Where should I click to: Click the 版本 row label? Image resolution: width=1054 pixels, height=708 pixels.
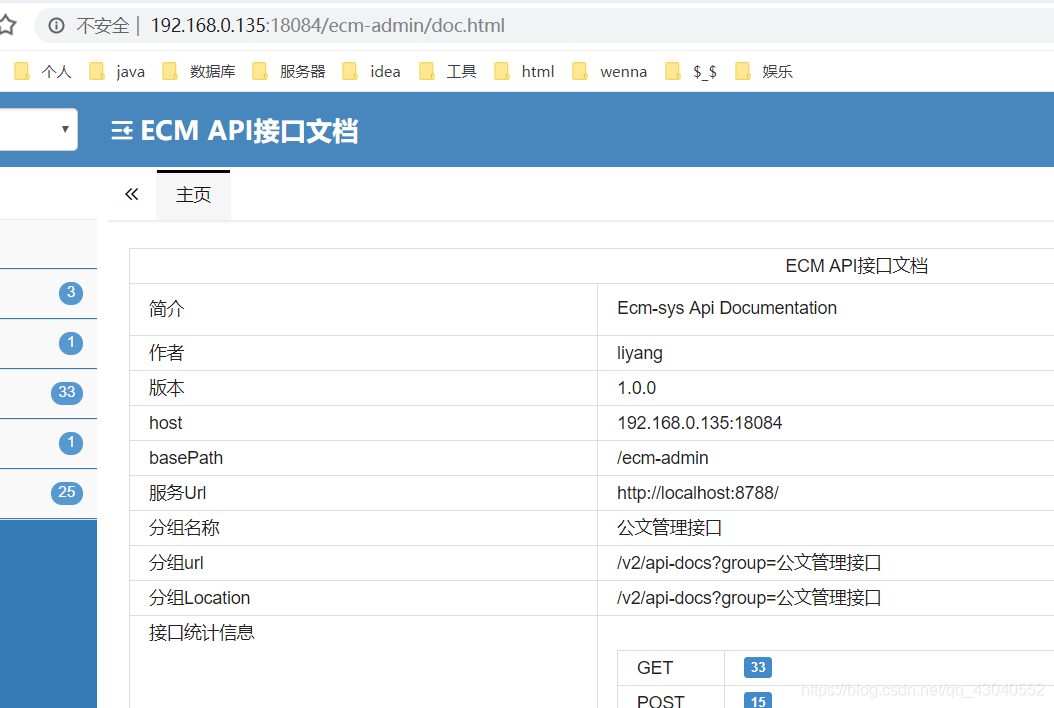pos(166,388)
